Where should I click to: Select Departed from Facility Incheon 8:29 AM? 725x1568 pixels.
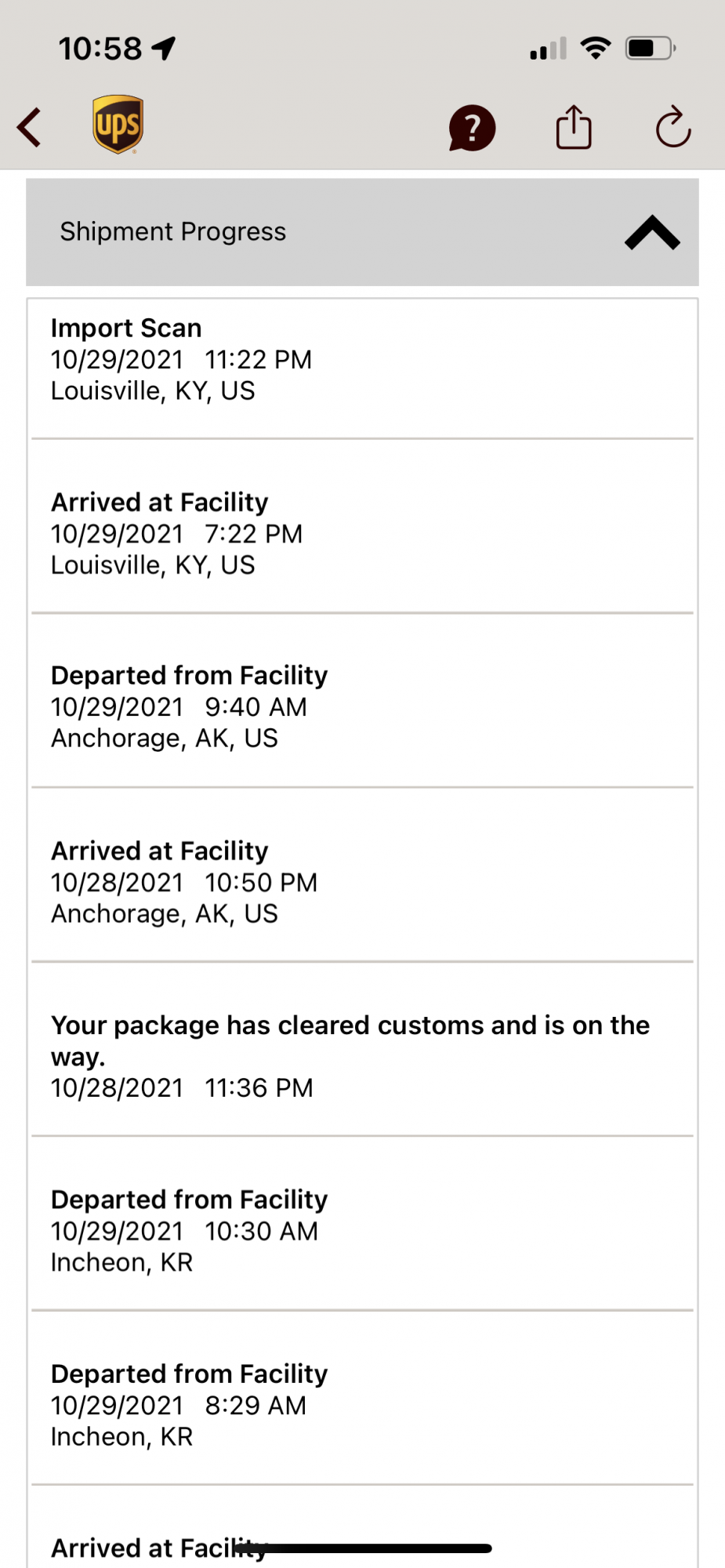(362, 1405)
